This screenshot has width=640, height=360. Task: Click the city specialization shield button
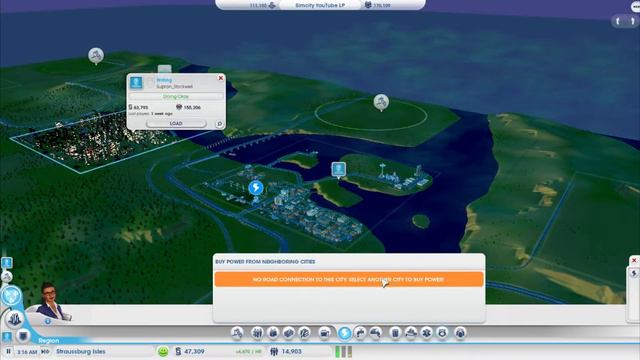23,336
